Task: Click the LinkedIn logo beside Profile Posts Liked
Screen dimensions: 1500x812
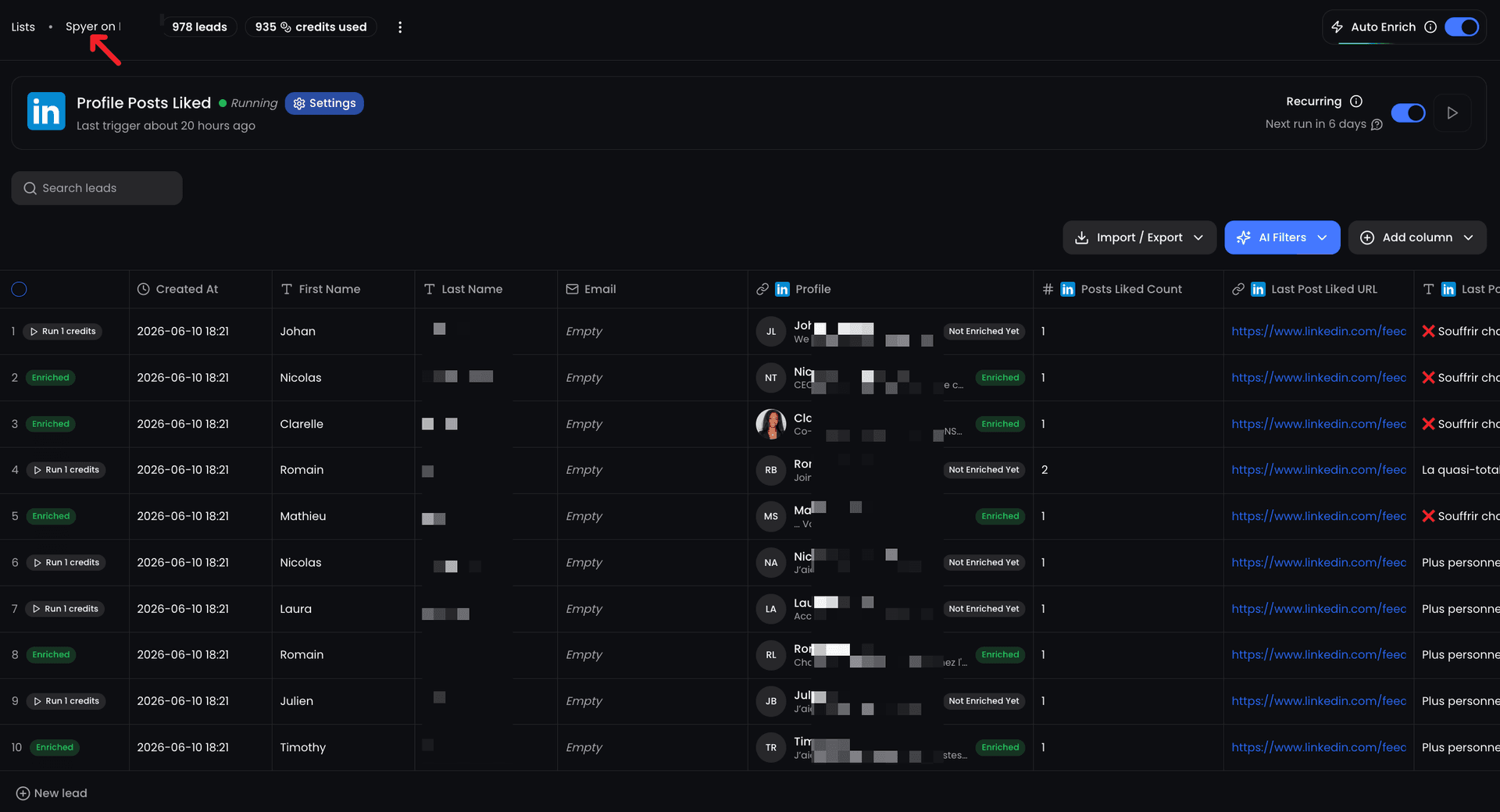Action: point(46,112)
